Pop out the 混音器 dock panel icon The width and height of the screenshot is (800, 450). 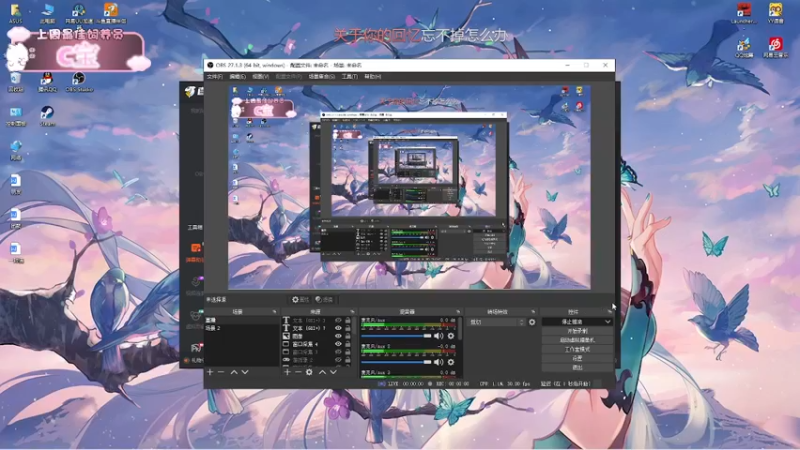point(458,312)
